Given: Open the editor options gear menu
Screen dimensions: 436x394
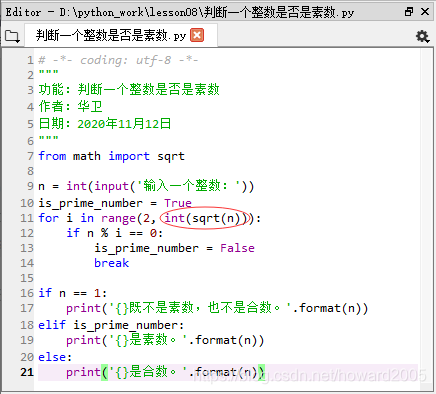Looking at the screenshot, I should 422,36.
